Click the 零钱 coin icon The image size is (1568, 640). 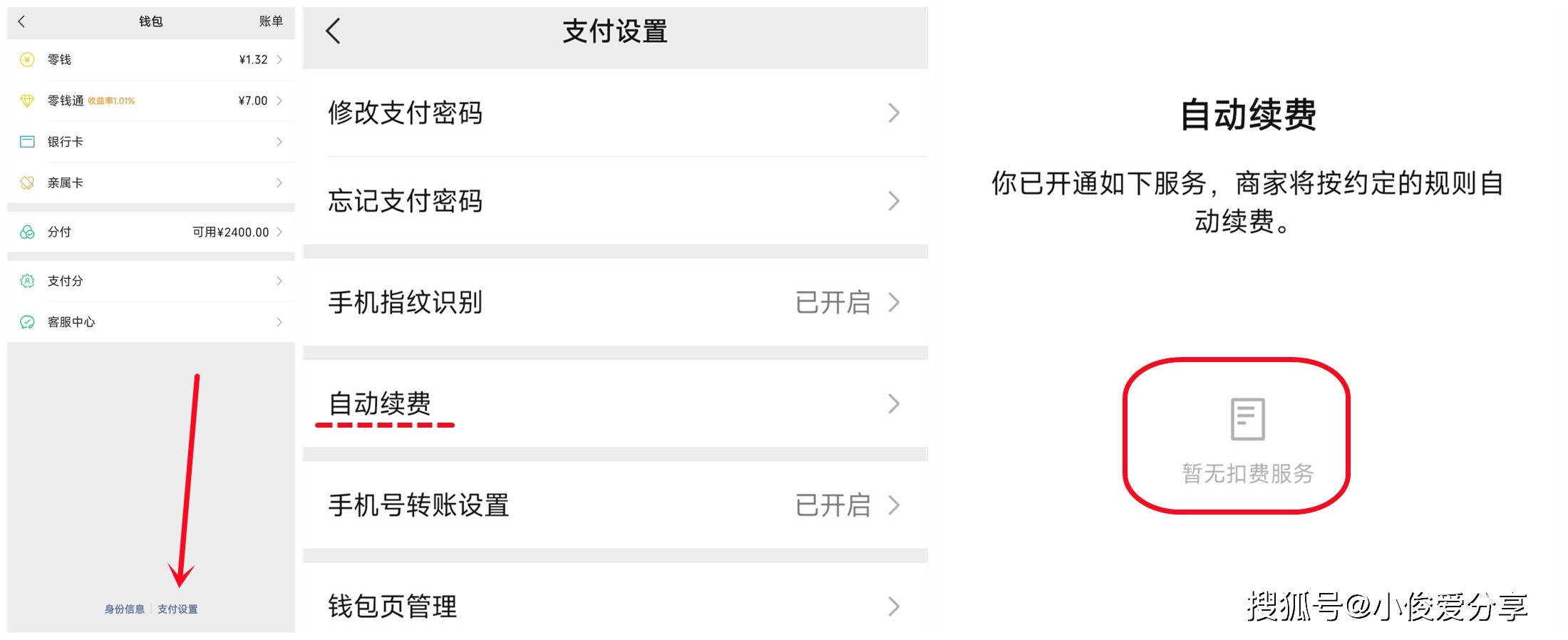tap(27, 60)
